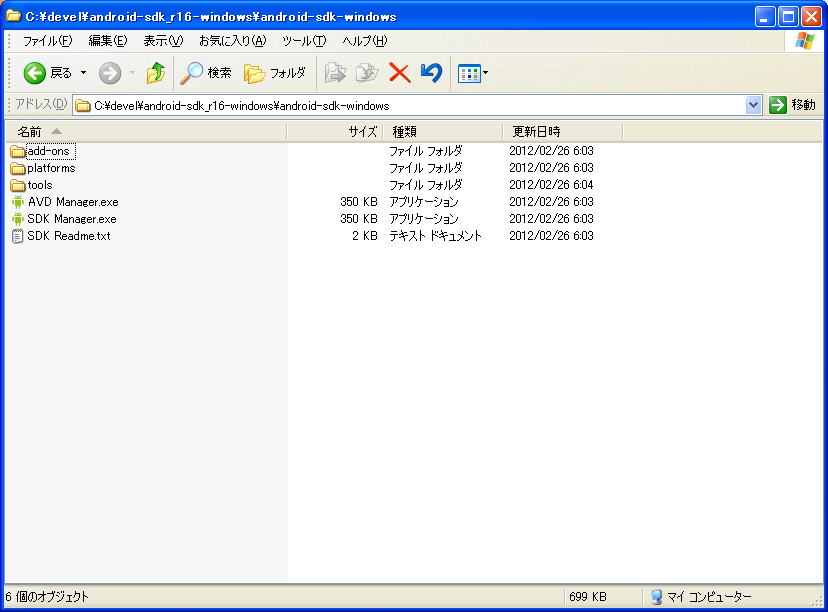The height and width of the screenshot is (612, 828).
Task: Click the SDK Readme.txt file name
Action: point(69,236)
